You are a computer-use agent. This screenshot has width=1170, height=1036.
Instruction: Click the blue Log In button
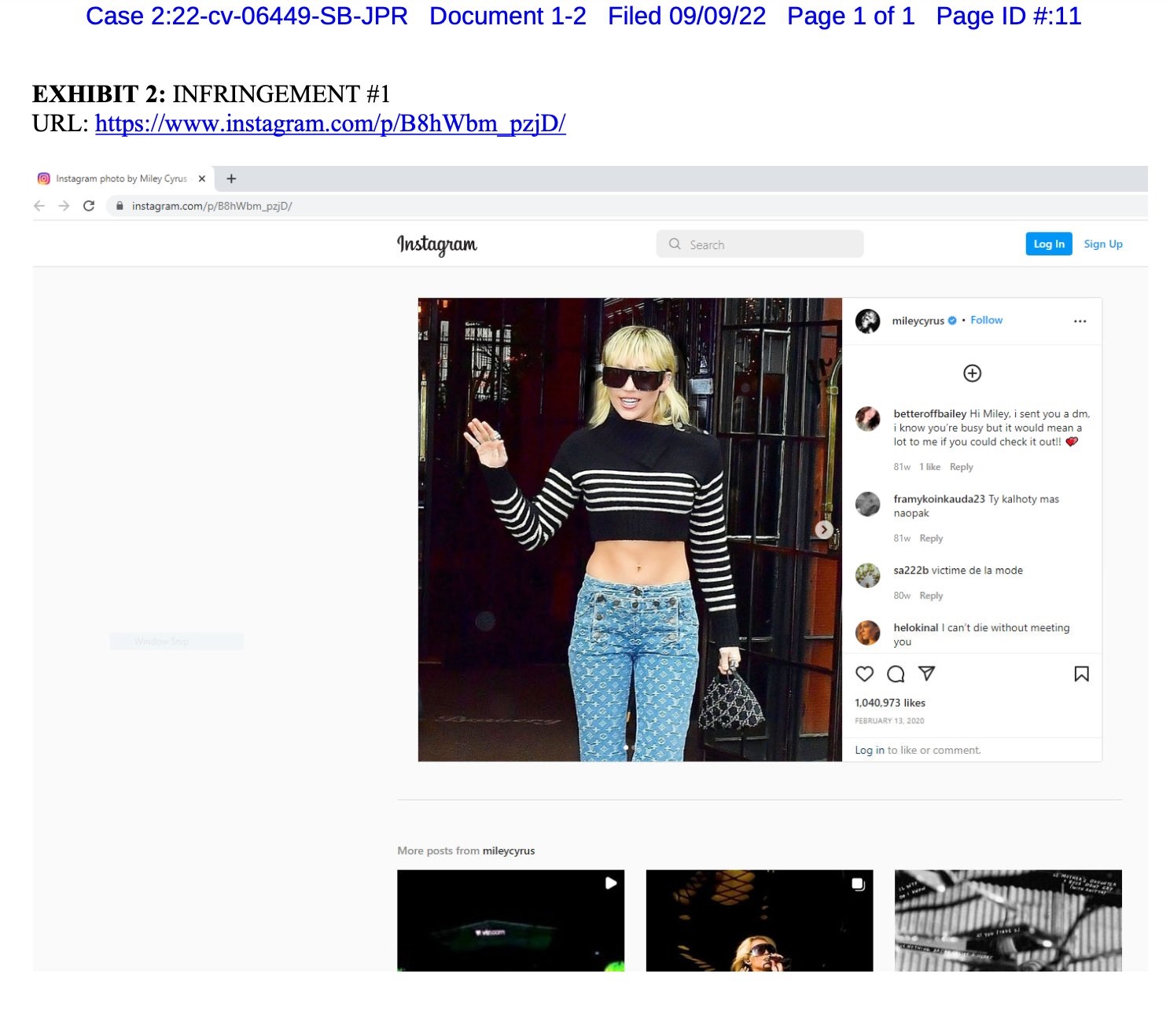[1048, 244]
